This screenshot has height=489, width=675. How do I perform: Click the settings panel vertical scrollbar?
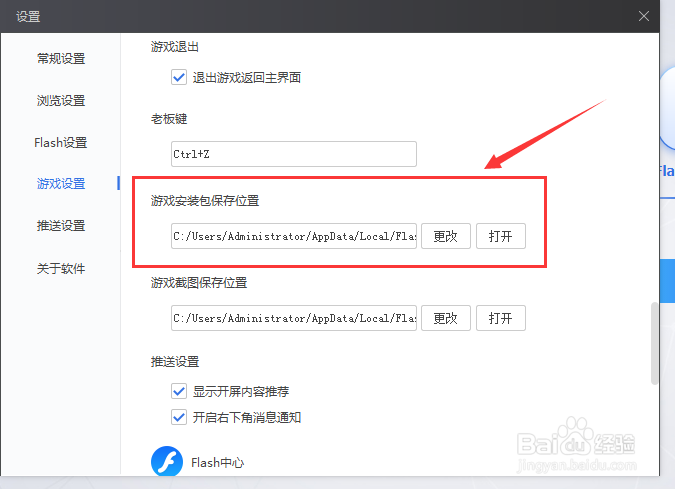click(654, 343)
